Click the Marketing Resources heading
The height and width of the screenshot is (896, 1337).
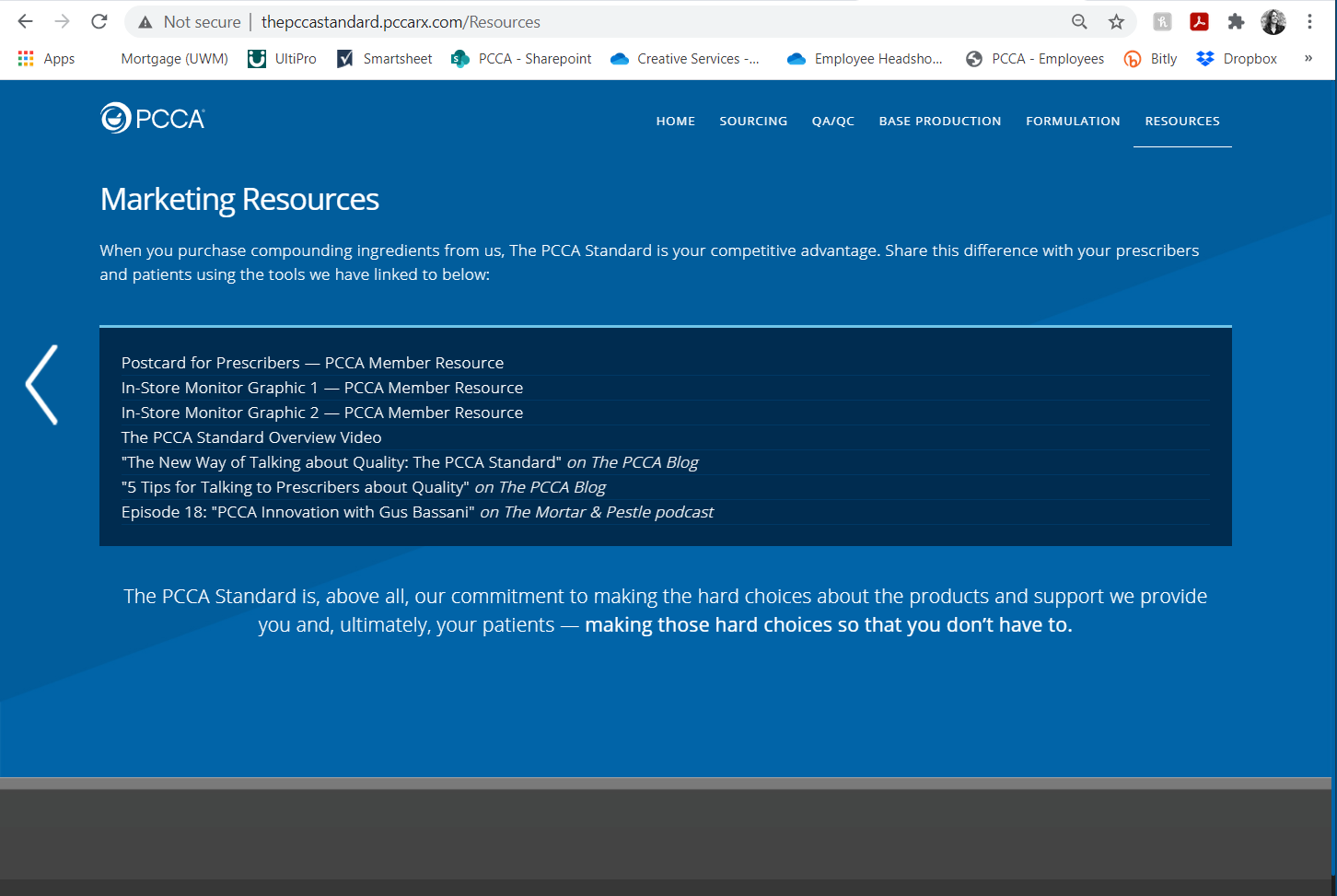click(239, 200)
